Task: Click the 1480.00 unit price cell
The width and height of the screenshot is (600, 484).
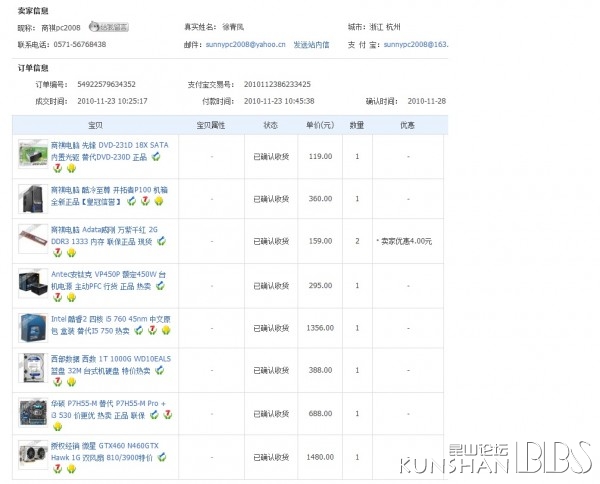Action: point(320,457)
